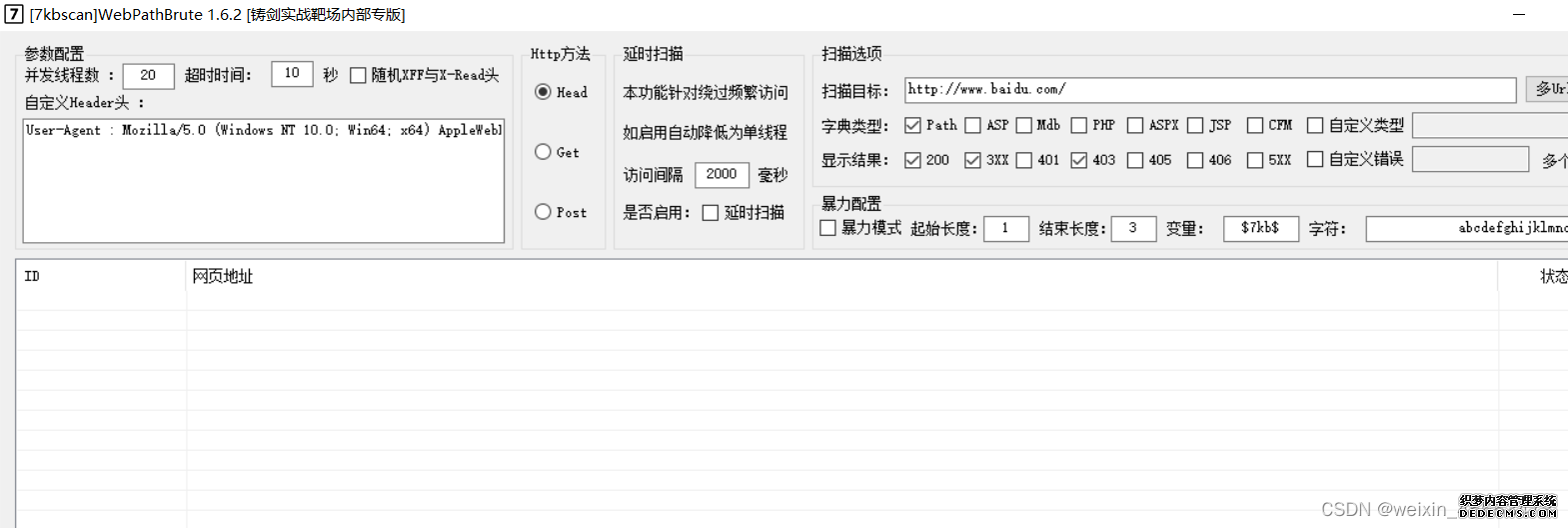Toggle the 403 result display checkbox
The width and height of the screenshot is (1568, 528).
pyautogui.click(x=1079, y=160)
